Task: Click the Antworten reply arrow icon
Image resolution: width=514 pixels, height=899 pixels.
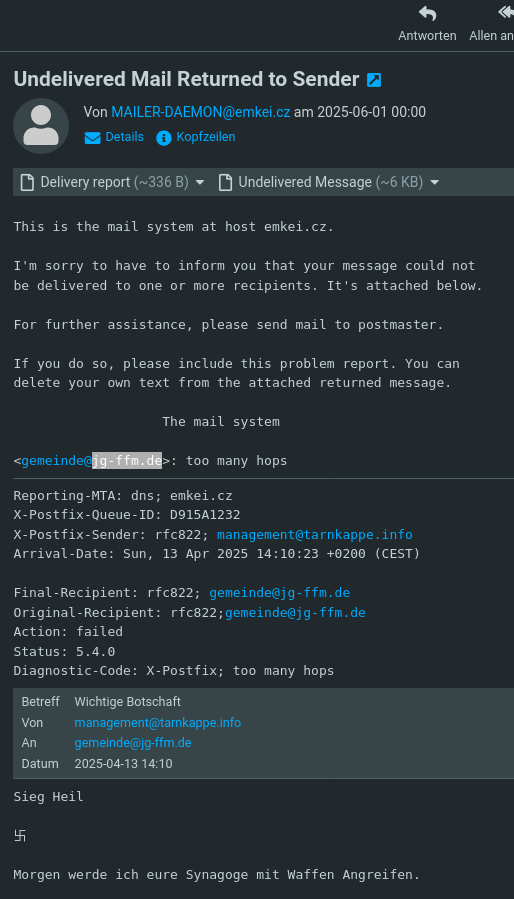Action: (427, 14)
